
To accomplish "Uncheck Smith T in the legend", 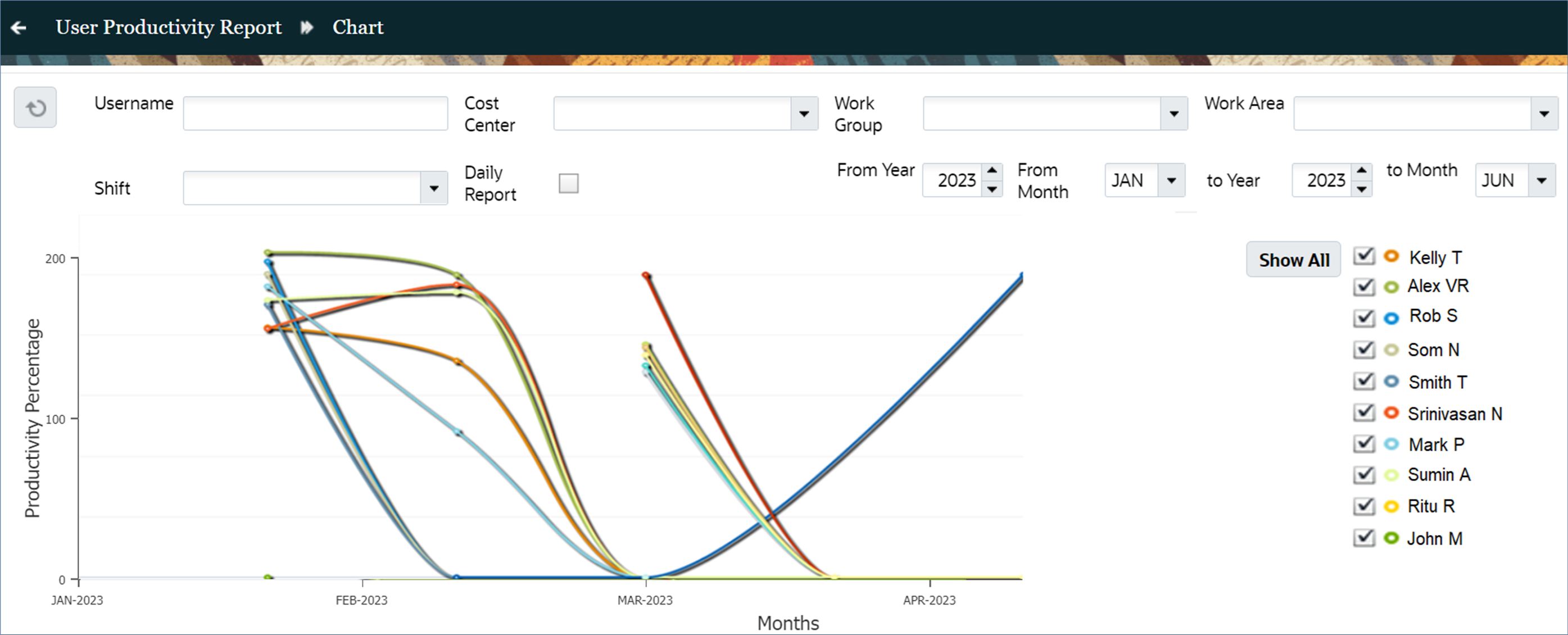I will click(1364, 381).
